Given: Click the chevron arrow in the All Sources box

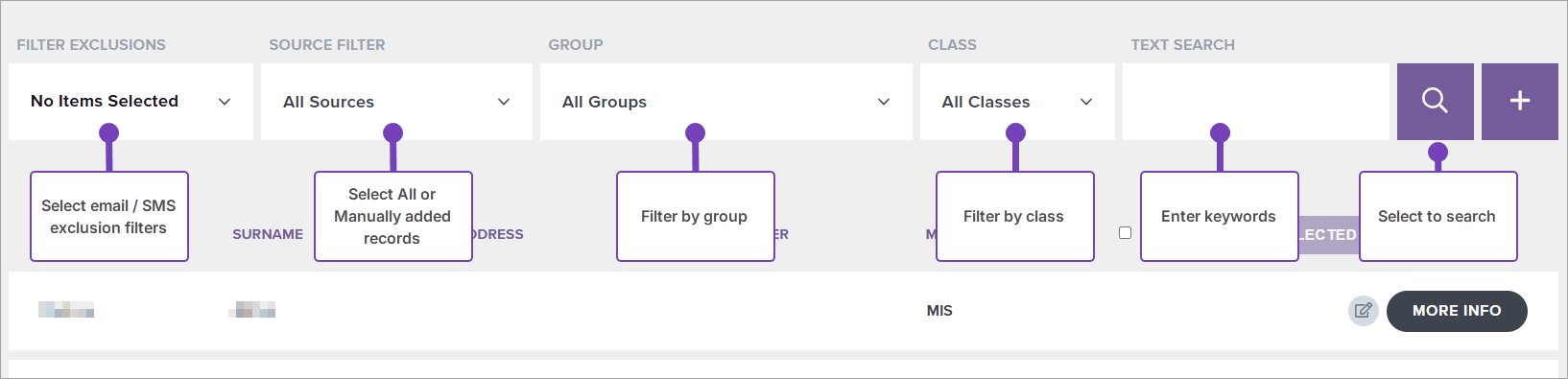Looking at the screenshot, I should tap(504, 102).
